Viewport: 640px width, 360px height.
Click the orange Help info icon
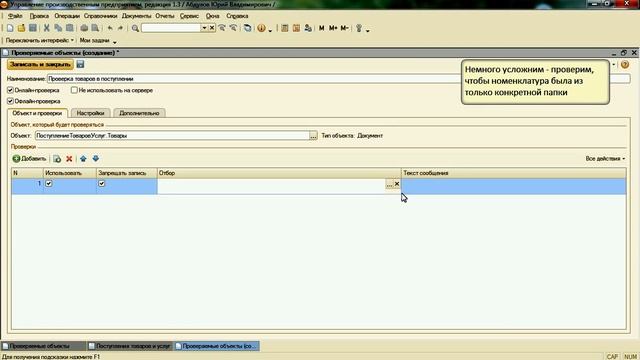[261, 28]
